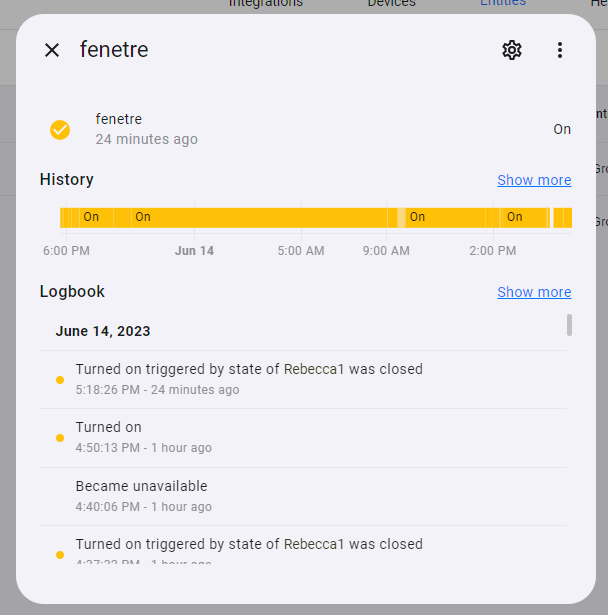Screen dimensions: 608x615
Task: Click the last On segment near 2:00 PM
Action: click(515, 217)
